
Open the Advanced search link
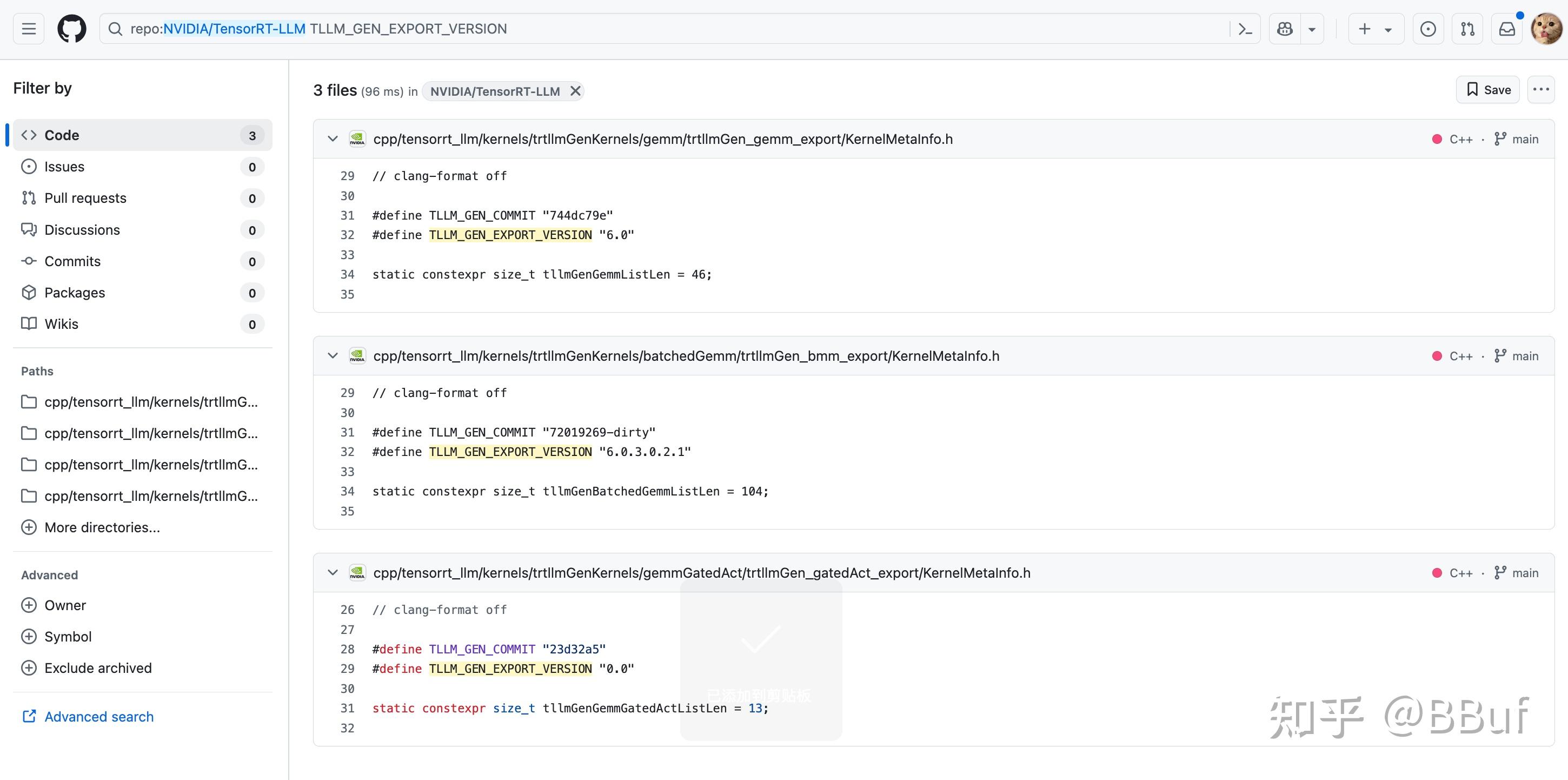(98, 717)
